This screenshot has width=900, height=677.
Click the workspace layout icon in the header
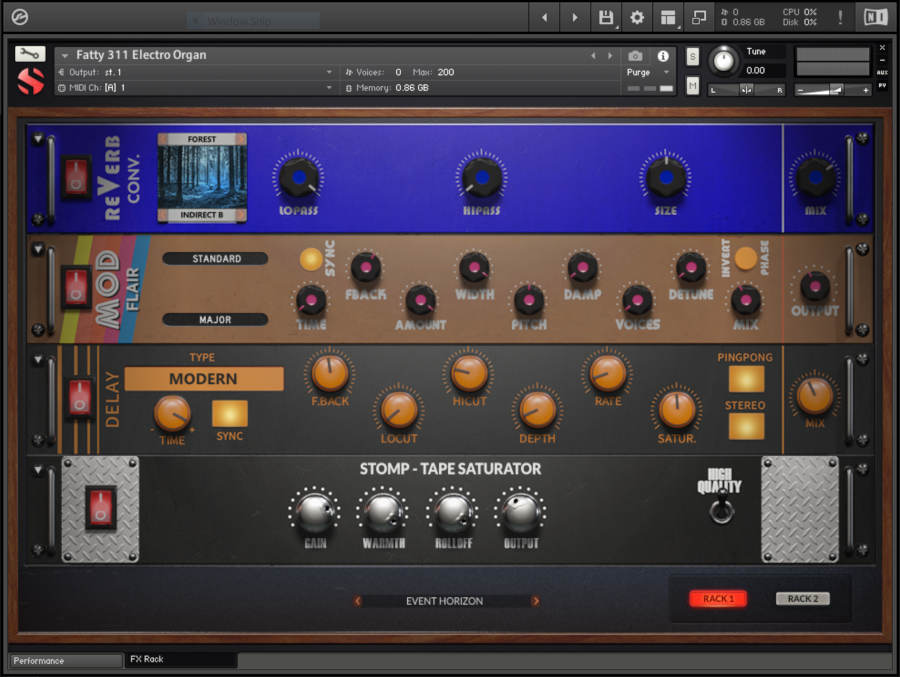pyautogui.click(x=668, y=17)
